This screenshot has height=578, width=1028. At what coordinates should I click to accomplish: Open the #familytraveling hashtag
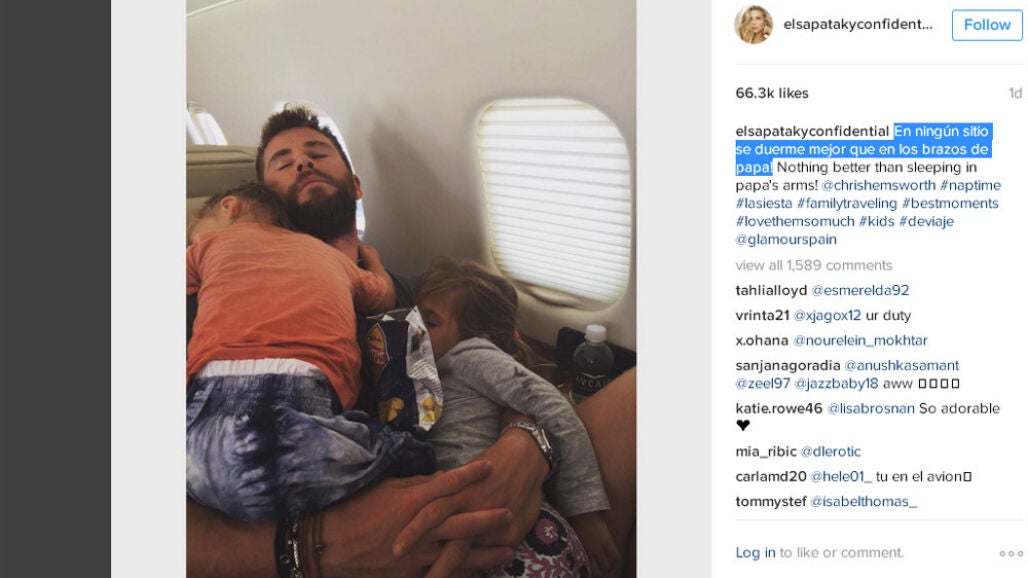[x=847, y=203]
